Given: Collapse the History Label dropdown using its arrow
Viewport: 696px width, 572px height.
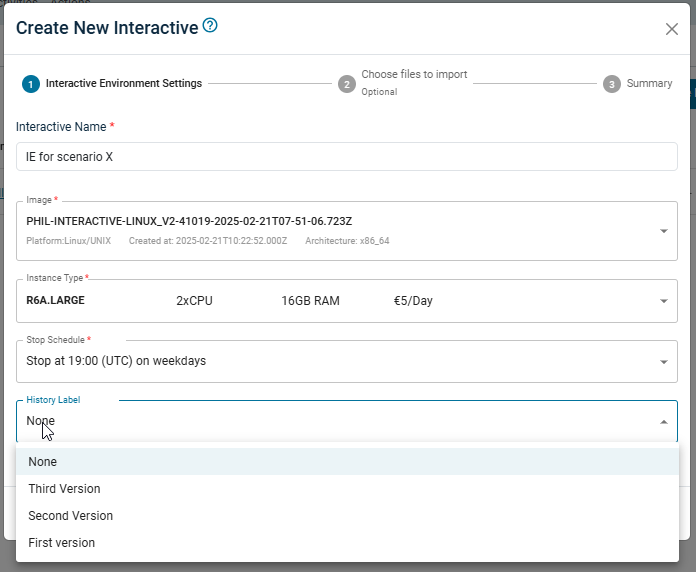Looking at the screenshot, I should (664, 422).
